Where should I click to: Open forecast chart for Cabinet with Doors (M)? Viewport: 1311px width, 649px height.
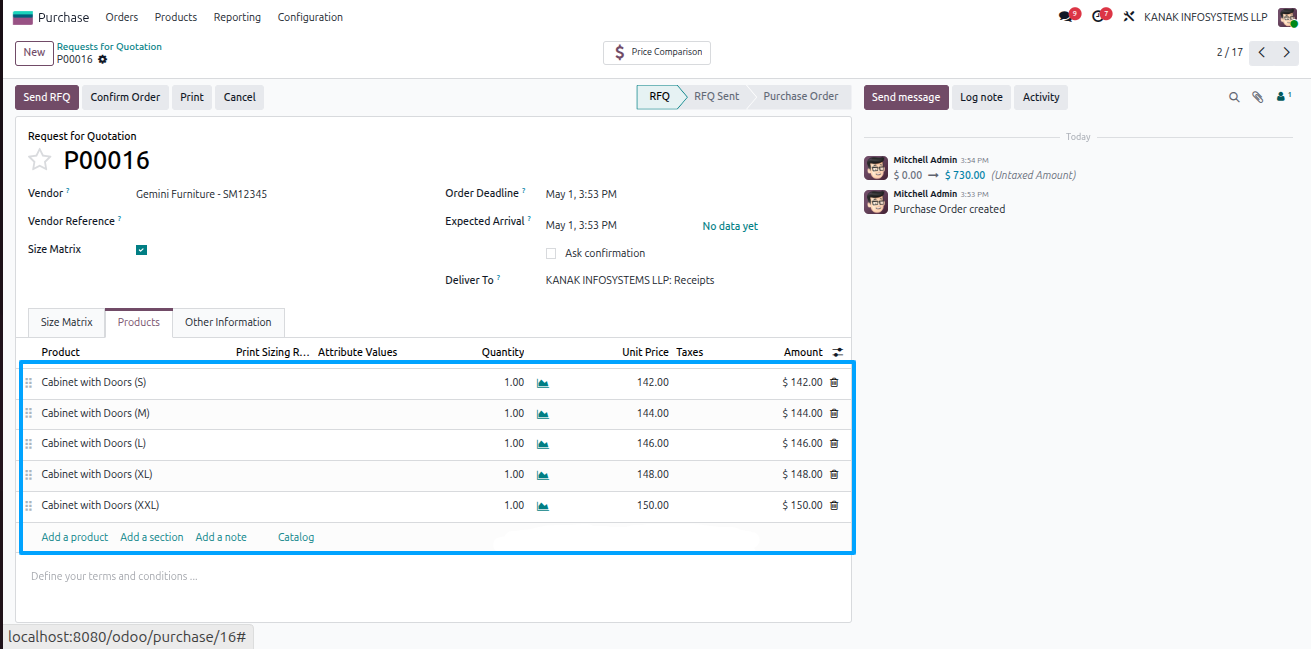point(543,413)
